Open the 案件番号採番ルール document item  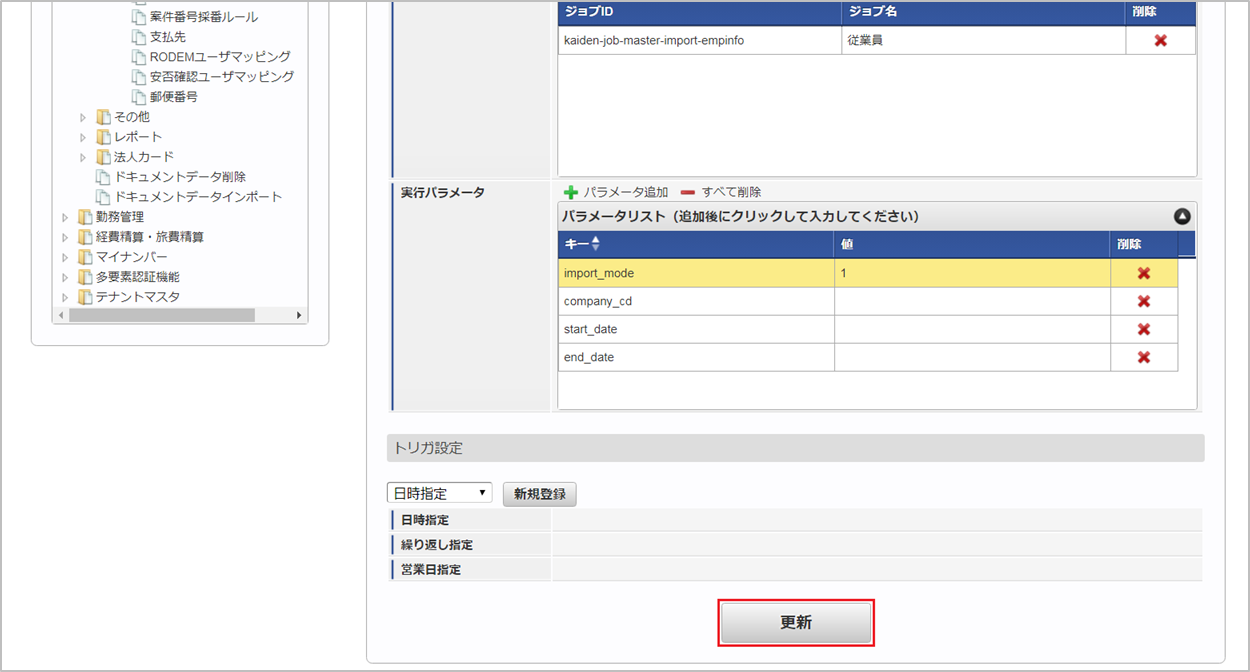tap(203, 17)
